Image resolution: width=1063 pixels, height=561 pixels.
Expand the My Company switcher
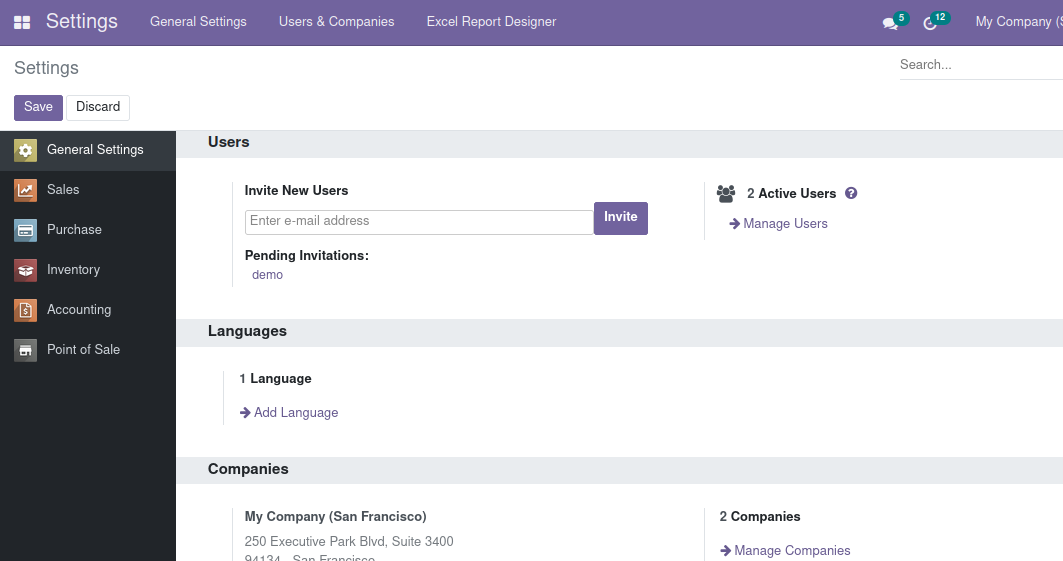coord(1017,22)
